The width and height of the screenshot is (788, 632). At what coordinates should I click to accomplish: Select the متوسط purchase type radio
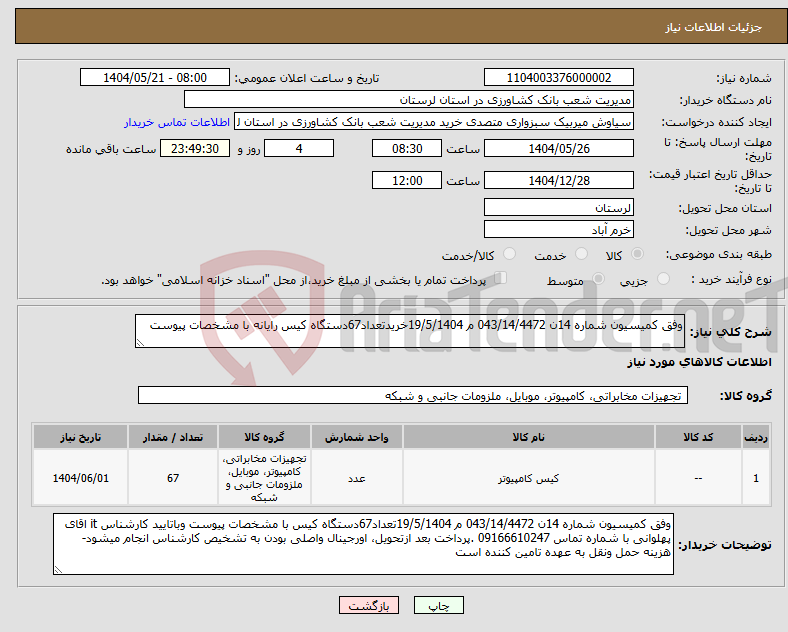click(599, 279)
